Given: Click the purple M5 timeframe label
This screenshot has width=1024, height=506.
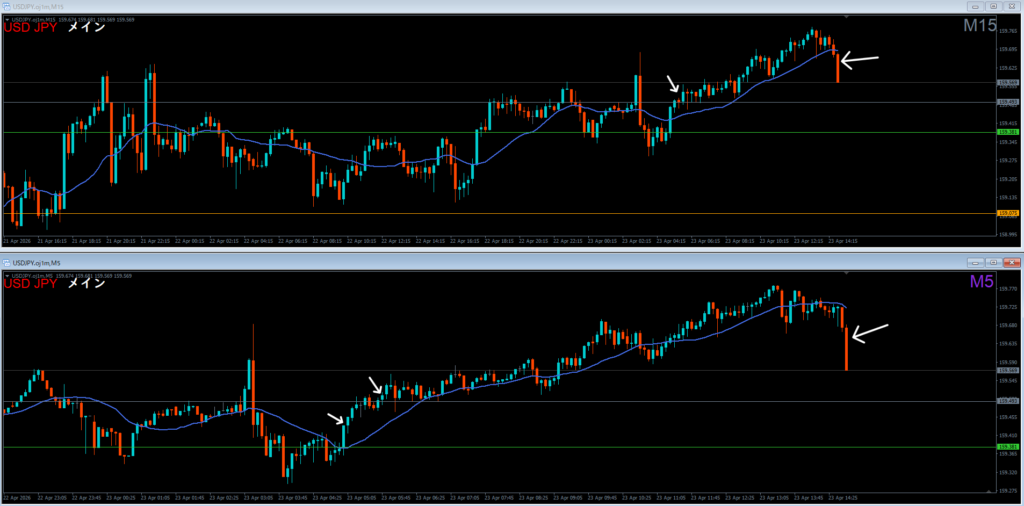Looking at the screenshot, I should (x=984, y=282).
